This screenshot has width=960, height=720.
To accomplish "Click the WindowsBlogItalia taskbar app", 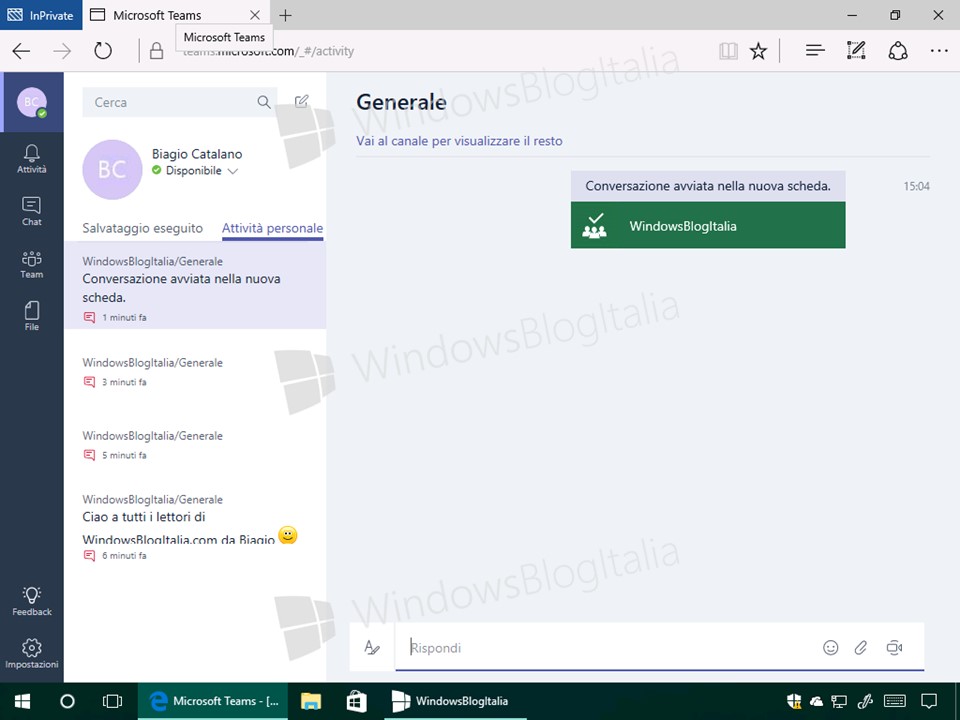I will pos(455,701).
